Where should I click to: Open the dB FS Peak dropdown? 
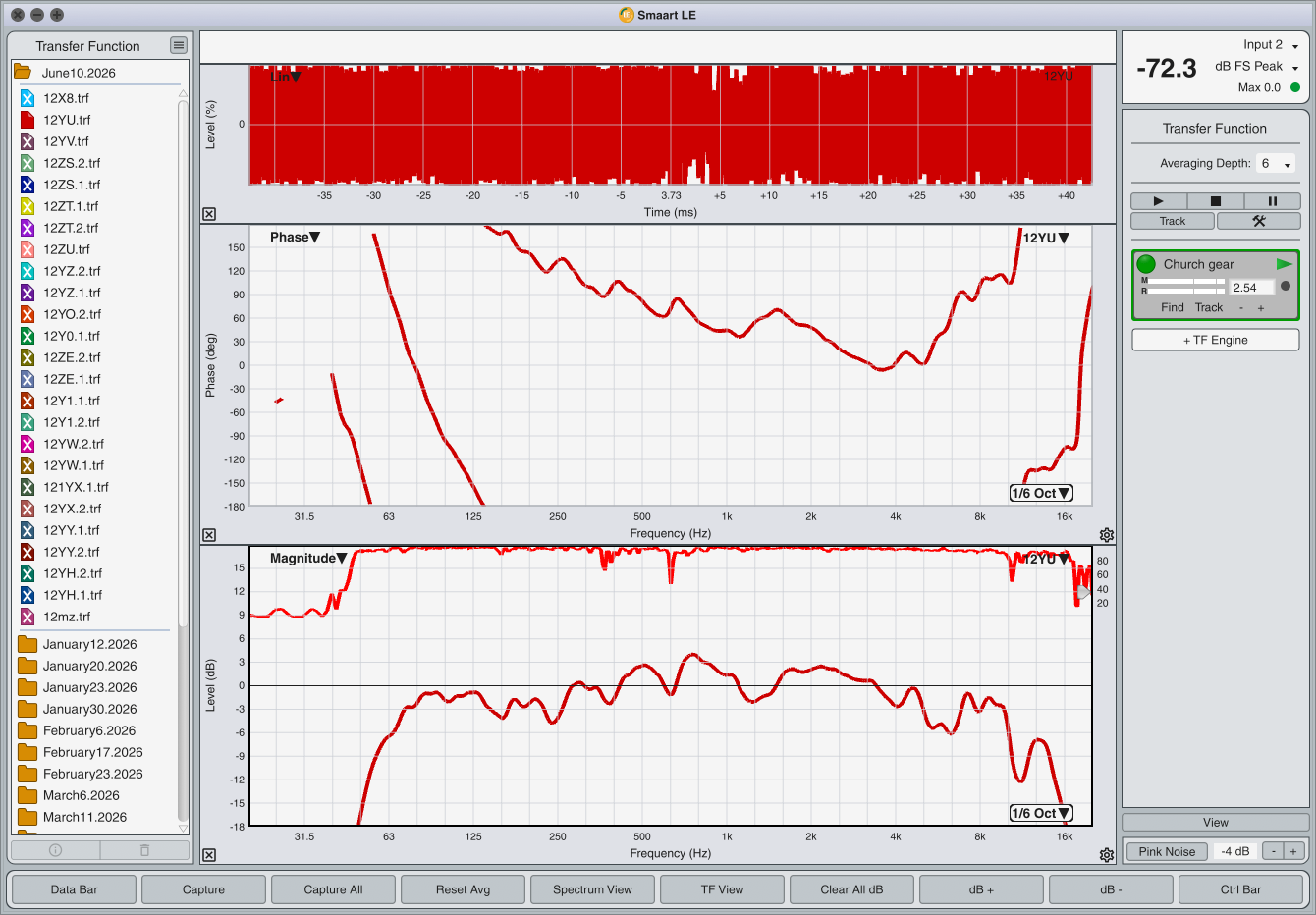coord(1257,67)
